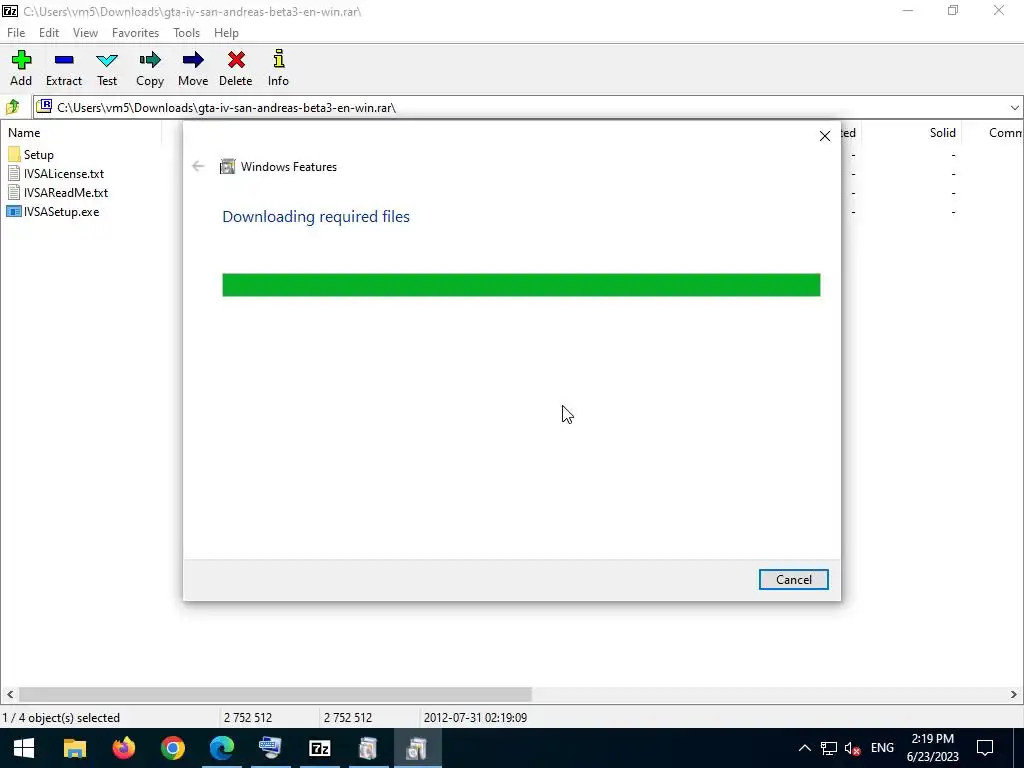This screenshot has height=768, width=1024.
Task: Click the green download progress bar
Action: coord(521,285)
